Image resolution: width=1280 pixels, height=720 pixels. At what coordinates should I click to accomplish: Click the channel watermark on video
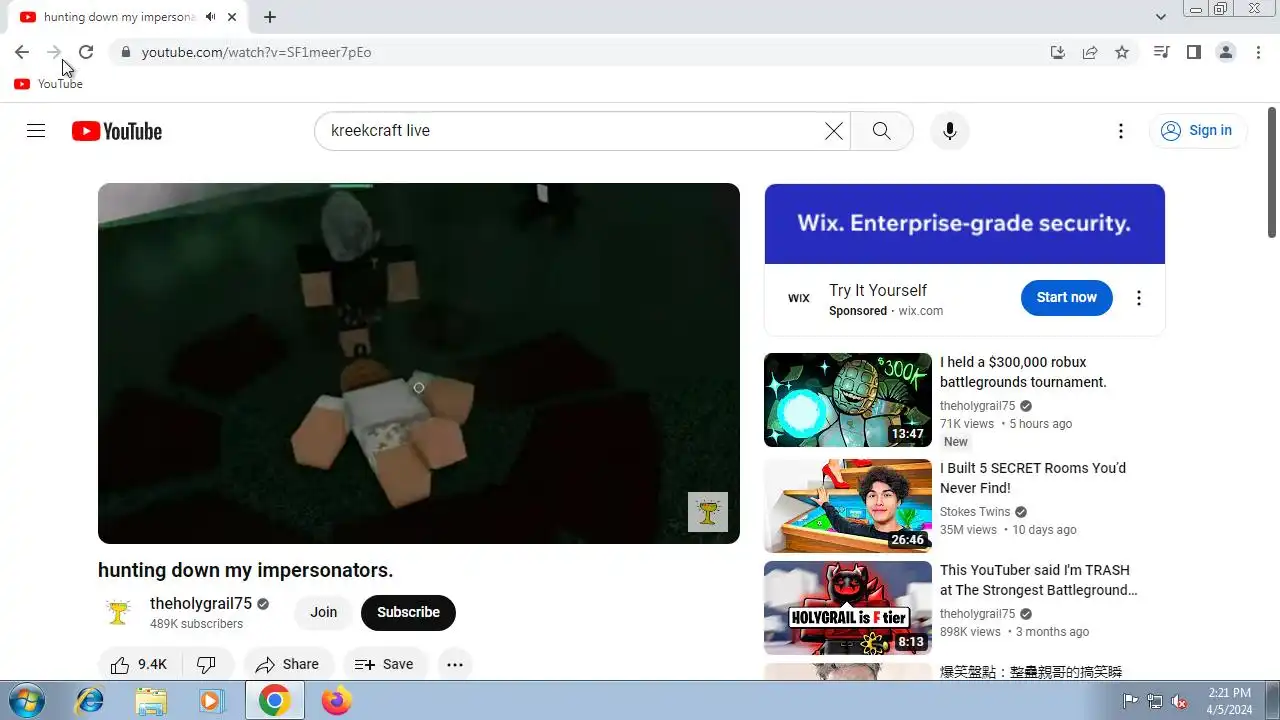(x=708, y=512)
